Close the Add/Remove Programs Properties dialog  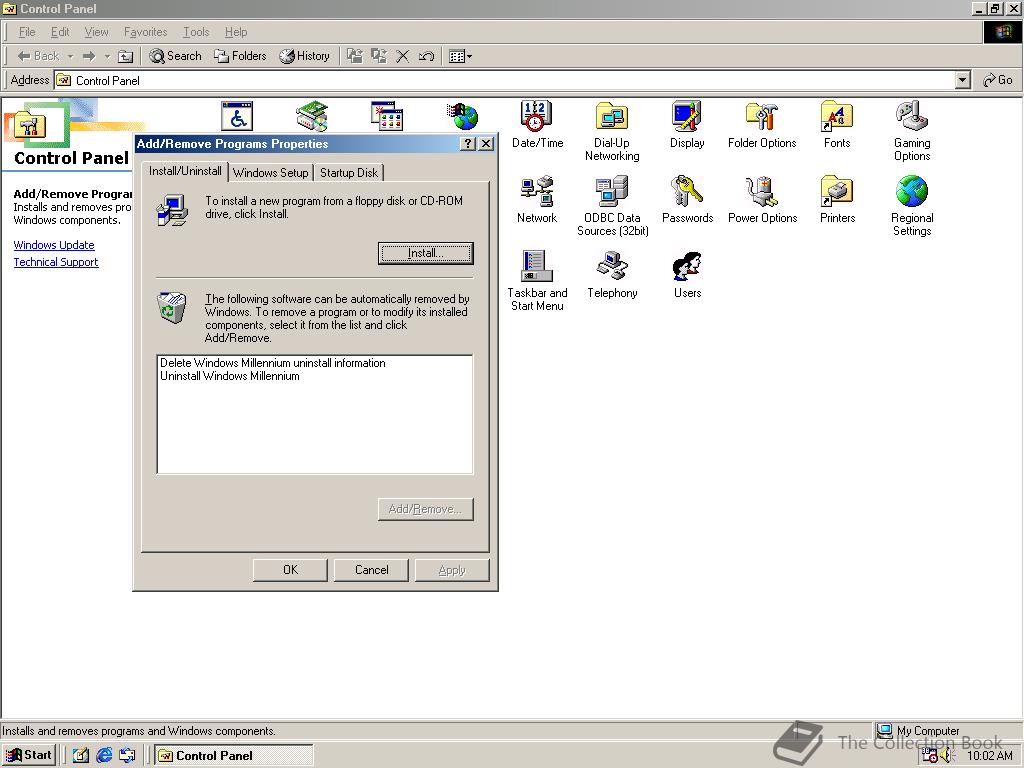pyautogui.click(x=487, y=144)
